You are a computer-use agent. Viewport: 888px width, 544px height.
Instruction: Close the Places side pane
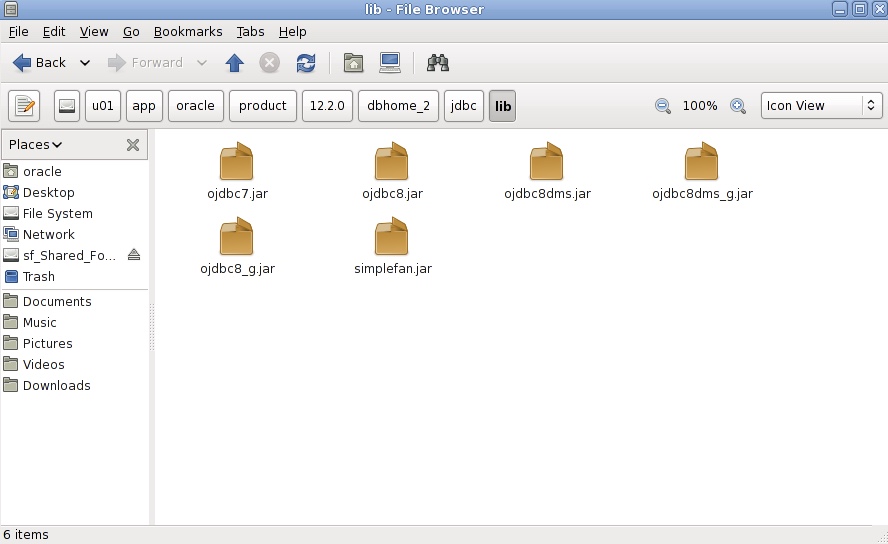[133, 145]
